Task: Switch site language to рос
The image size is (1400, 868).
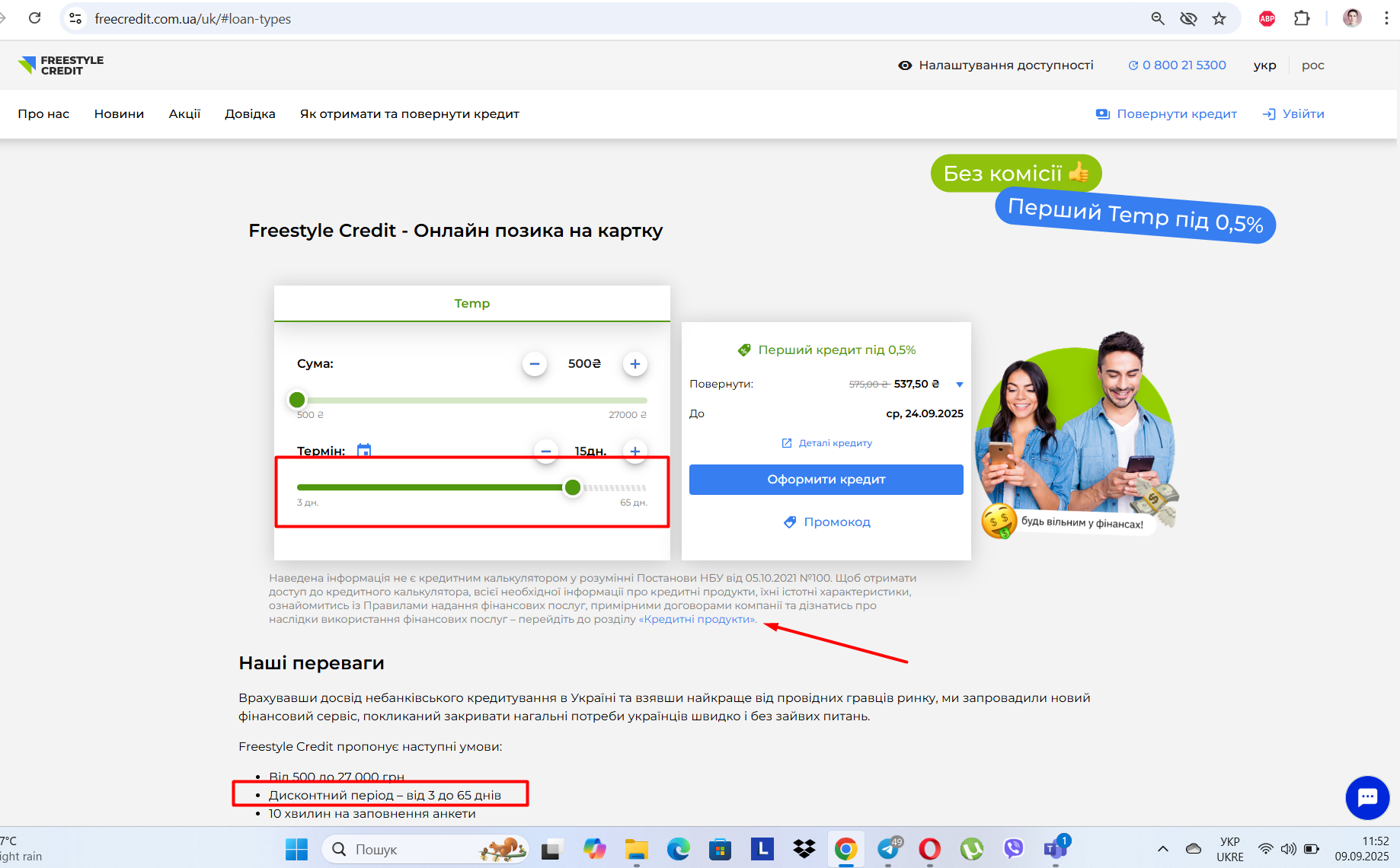Action: click(1313, 65)
